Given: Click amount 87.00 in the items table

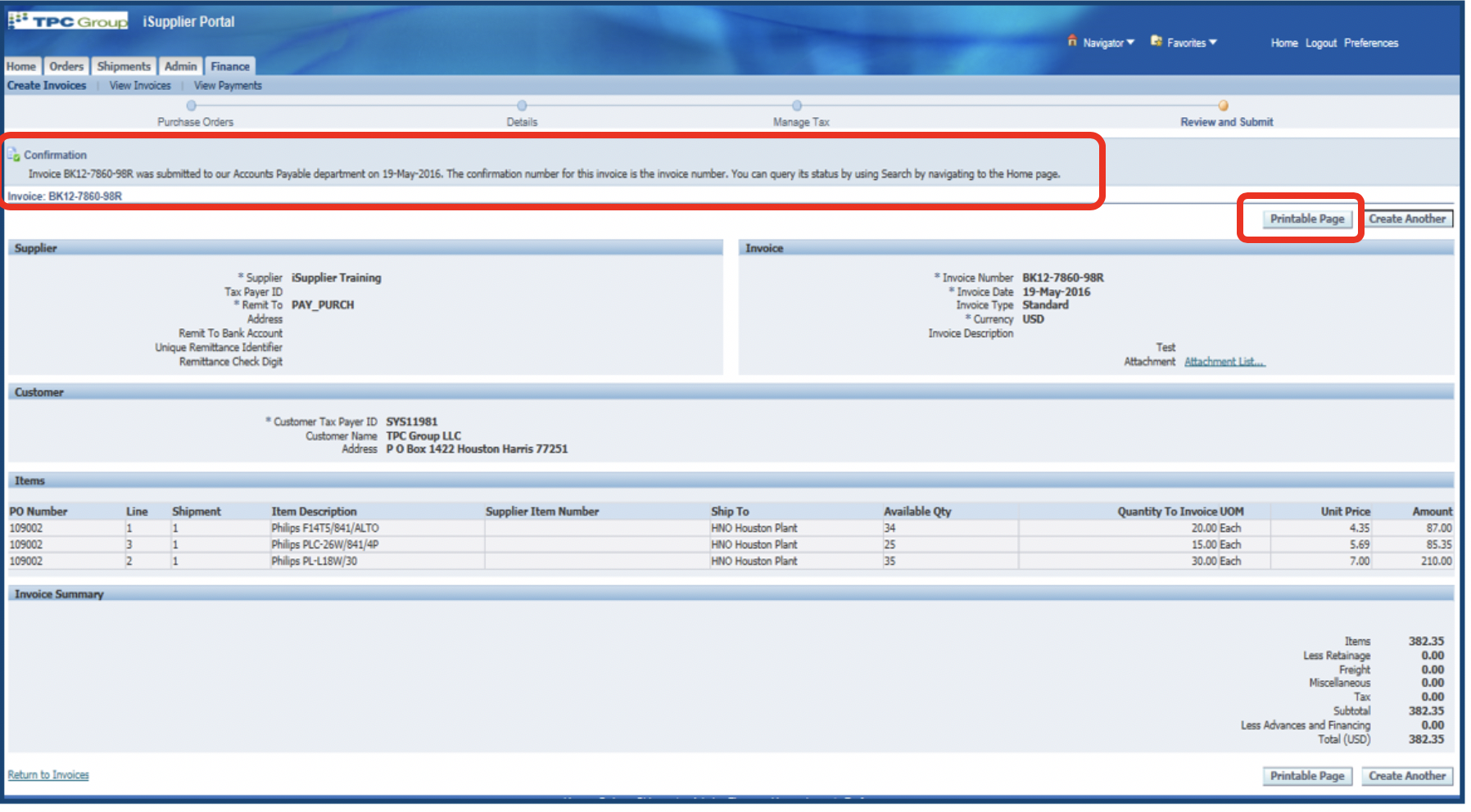Looking at the screenshot, I should click(1438, 529).
